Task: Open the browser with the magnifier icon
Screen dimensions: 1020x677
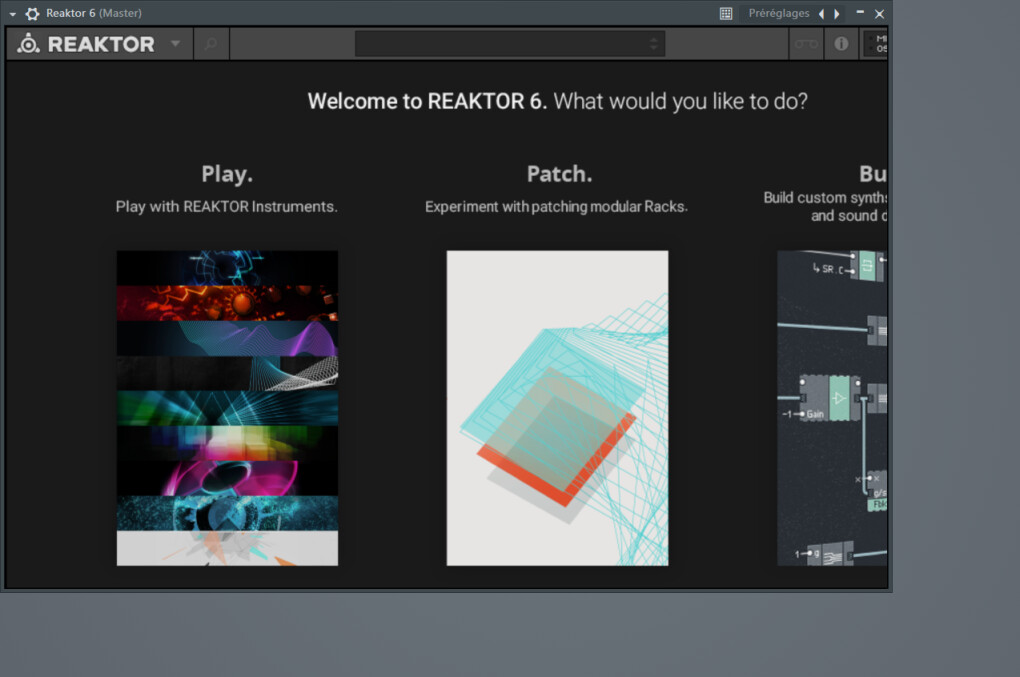Action: click(x=211, y=44)
